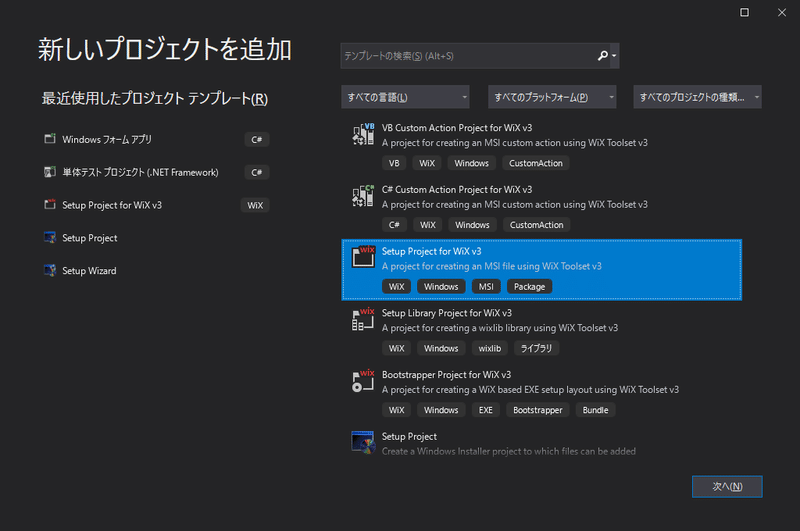Open the すべてのプラットフォーム platform dropdown

click(x=552, y=97)
